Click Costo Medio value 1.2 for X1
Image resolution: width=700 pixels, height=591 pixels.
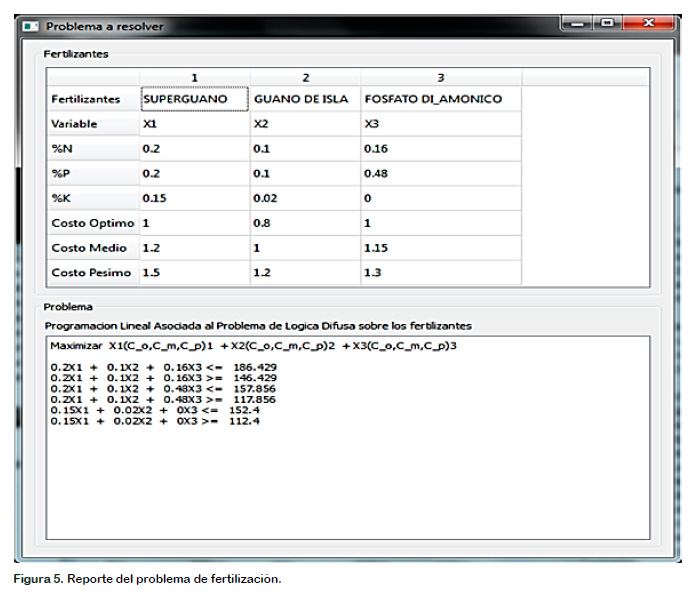tap(195, 248)
